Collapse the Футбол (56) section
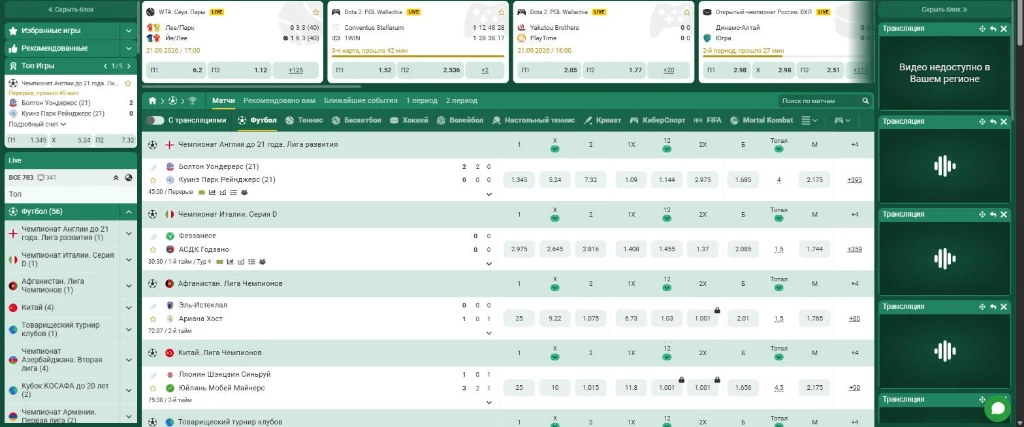 (x=129, y=212)
